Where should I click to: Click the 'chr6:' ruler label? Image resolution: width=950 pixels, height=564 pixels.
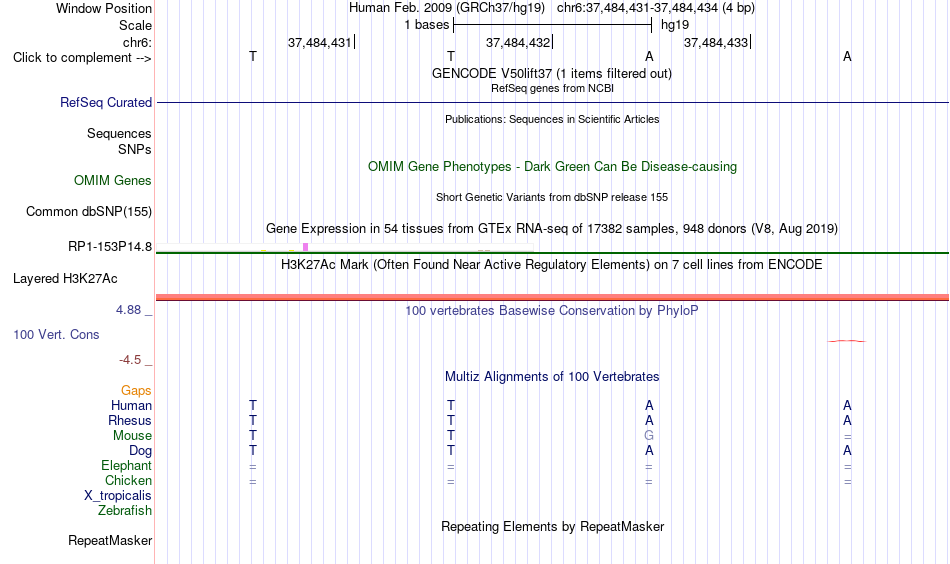pyautogui.click(x=137, y=42)
